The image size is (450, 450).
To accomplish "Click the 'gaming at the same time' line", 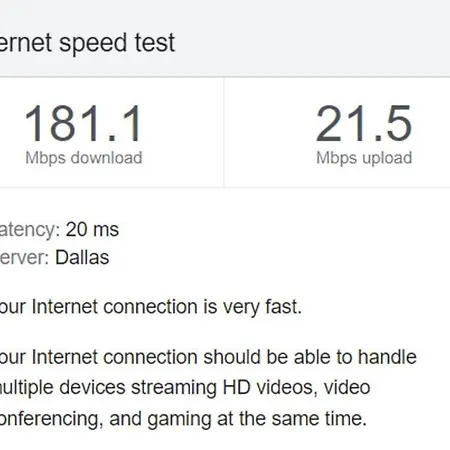I will point(183,419).
